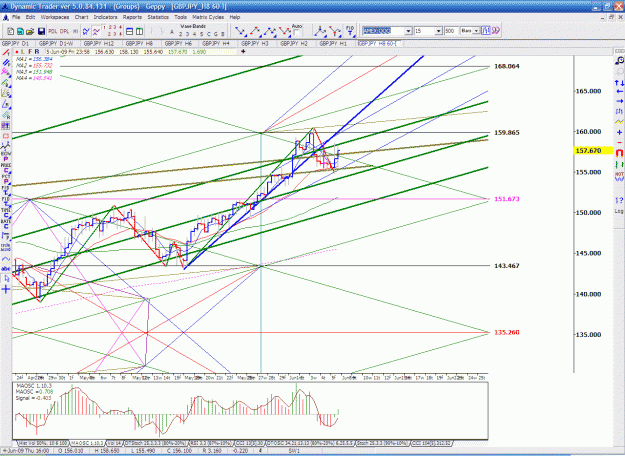Click the blue bar chart style icon
Viewport: 625px width, 456px height.
(485, 31)
